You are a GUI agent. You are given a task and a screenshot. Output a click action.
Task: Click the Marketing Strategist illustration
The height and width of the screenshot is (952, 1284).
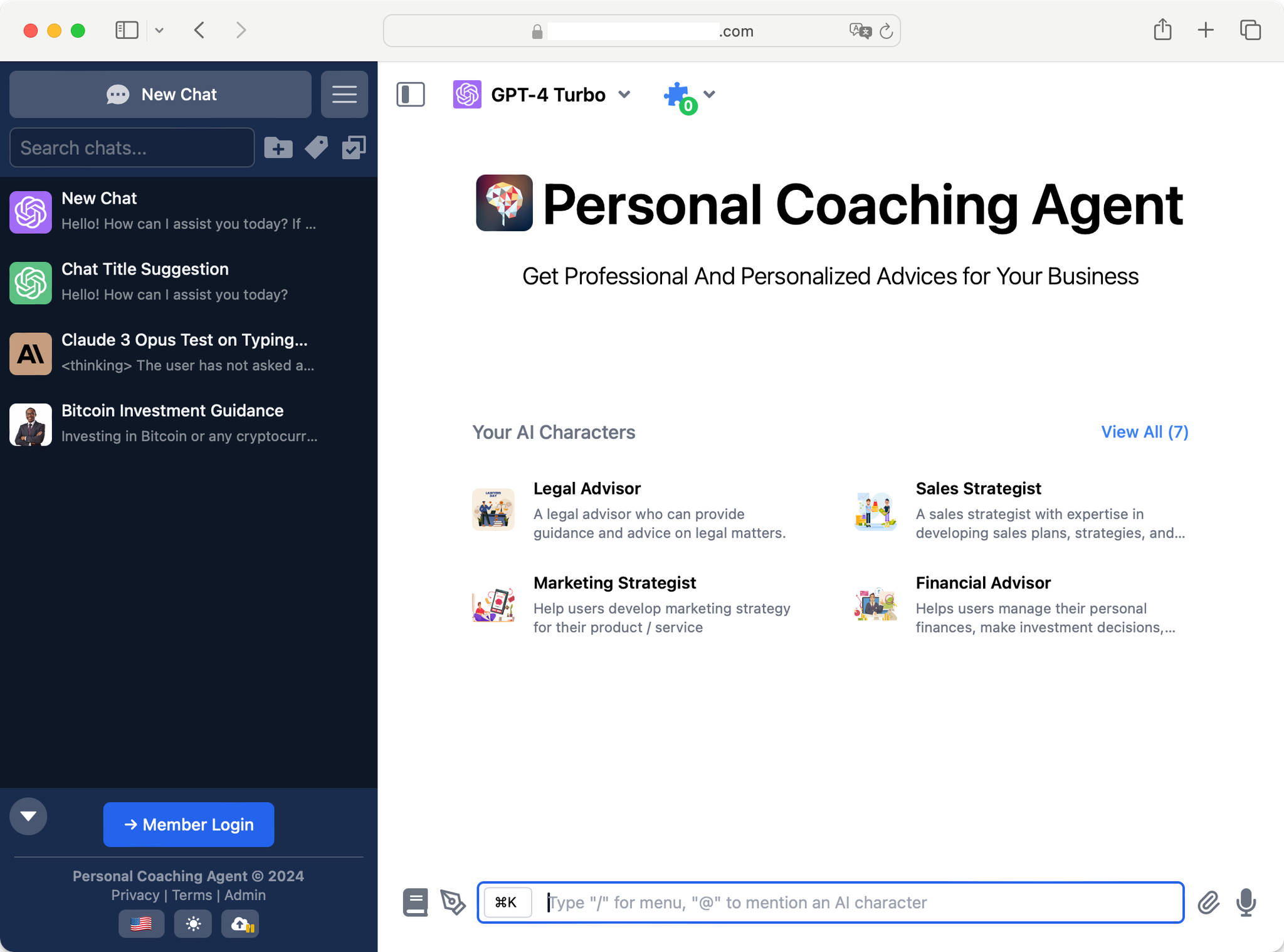493,604
